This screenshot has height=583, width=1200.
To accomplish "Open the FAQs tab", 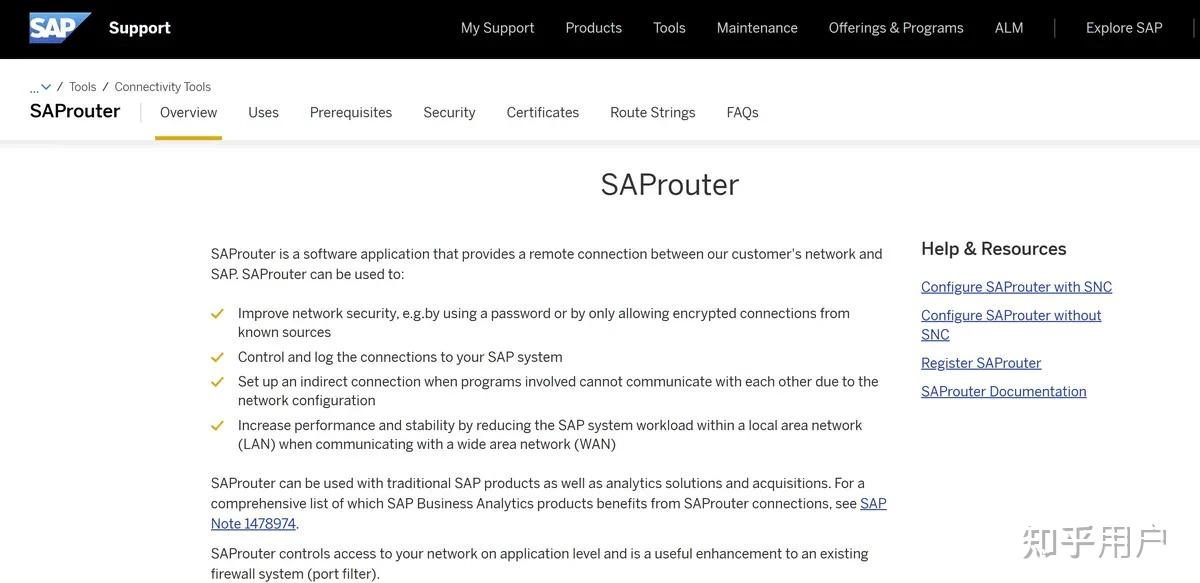I will coord(742,111).
